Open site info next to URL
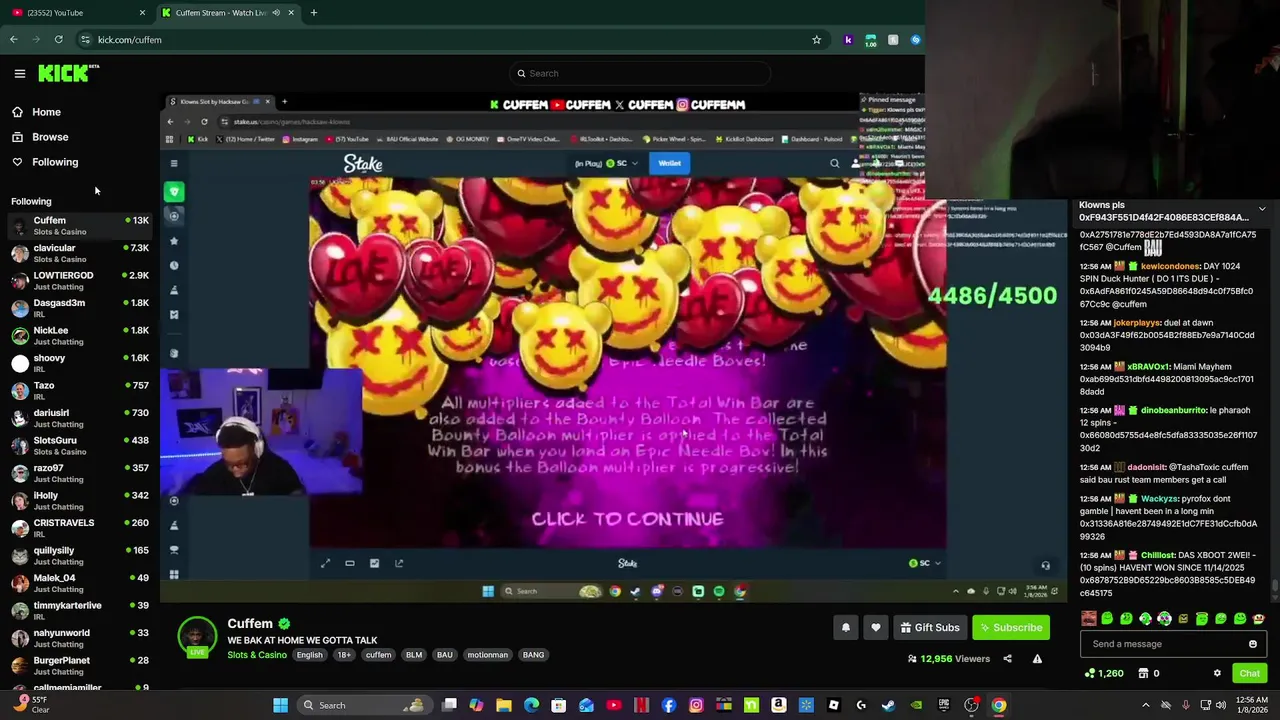The image size is (1280, 720). click(85, 39)
